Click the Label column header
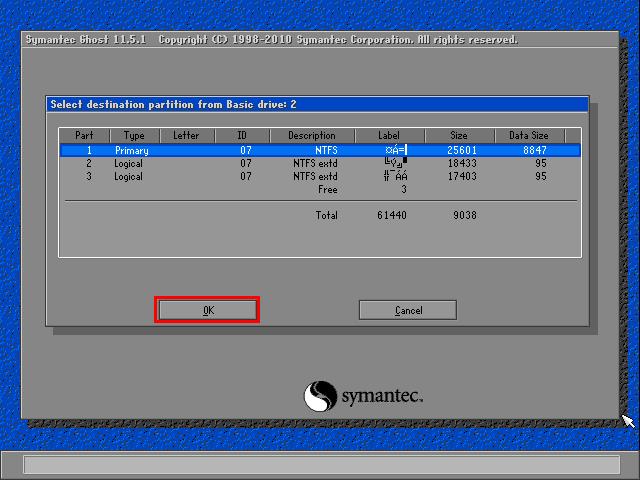This screenshot has width=640, height=480. tap(389, 136)
